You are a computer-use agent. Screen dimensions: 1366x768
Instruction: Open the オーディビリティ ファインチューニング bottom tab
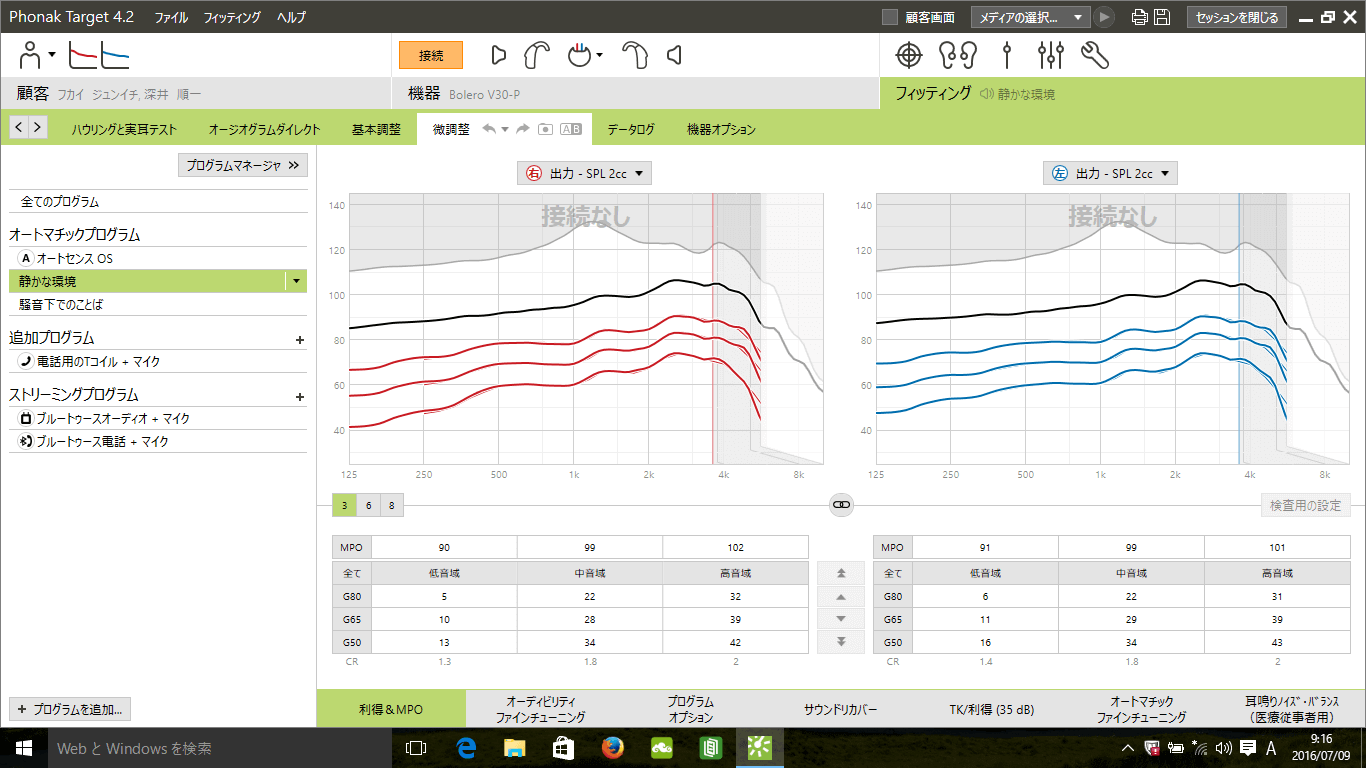point(541,709)
